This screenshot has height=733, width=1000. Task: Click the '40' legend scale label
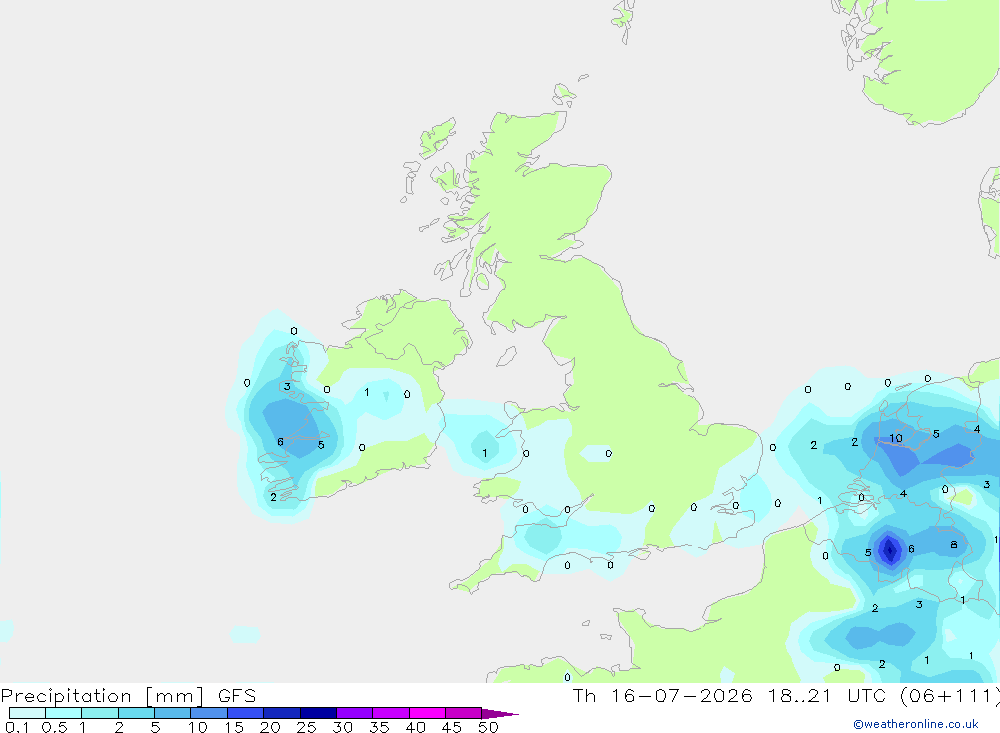coord(415,727)
